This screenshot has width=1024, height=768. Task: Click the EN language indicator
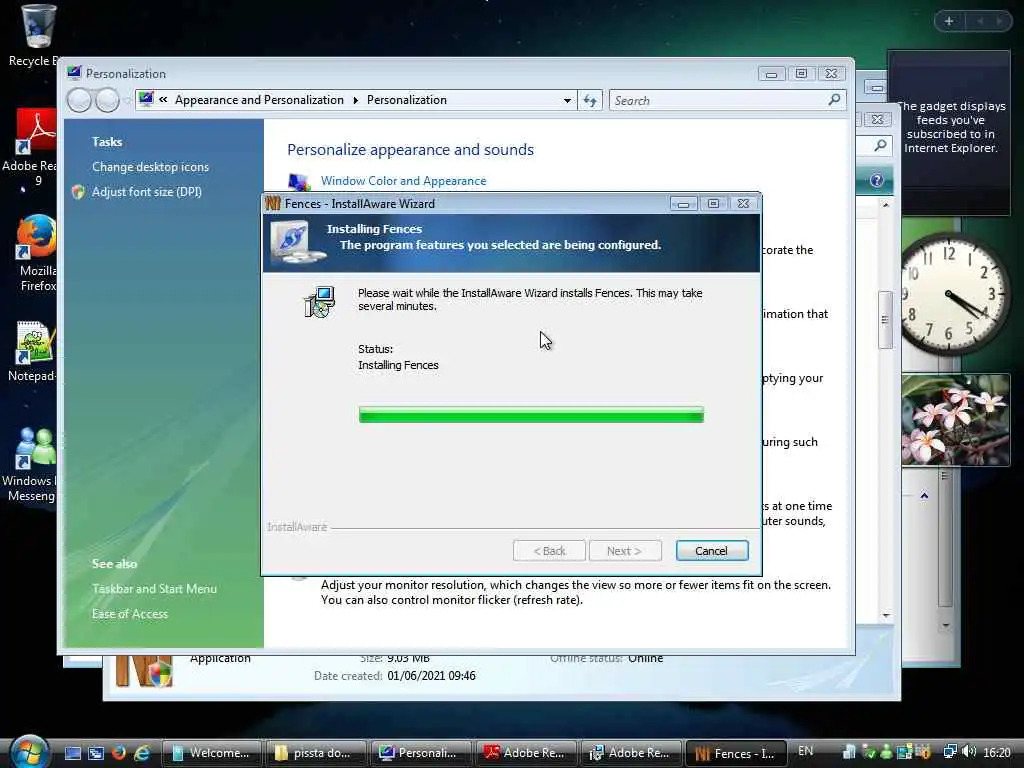[806, 751]
